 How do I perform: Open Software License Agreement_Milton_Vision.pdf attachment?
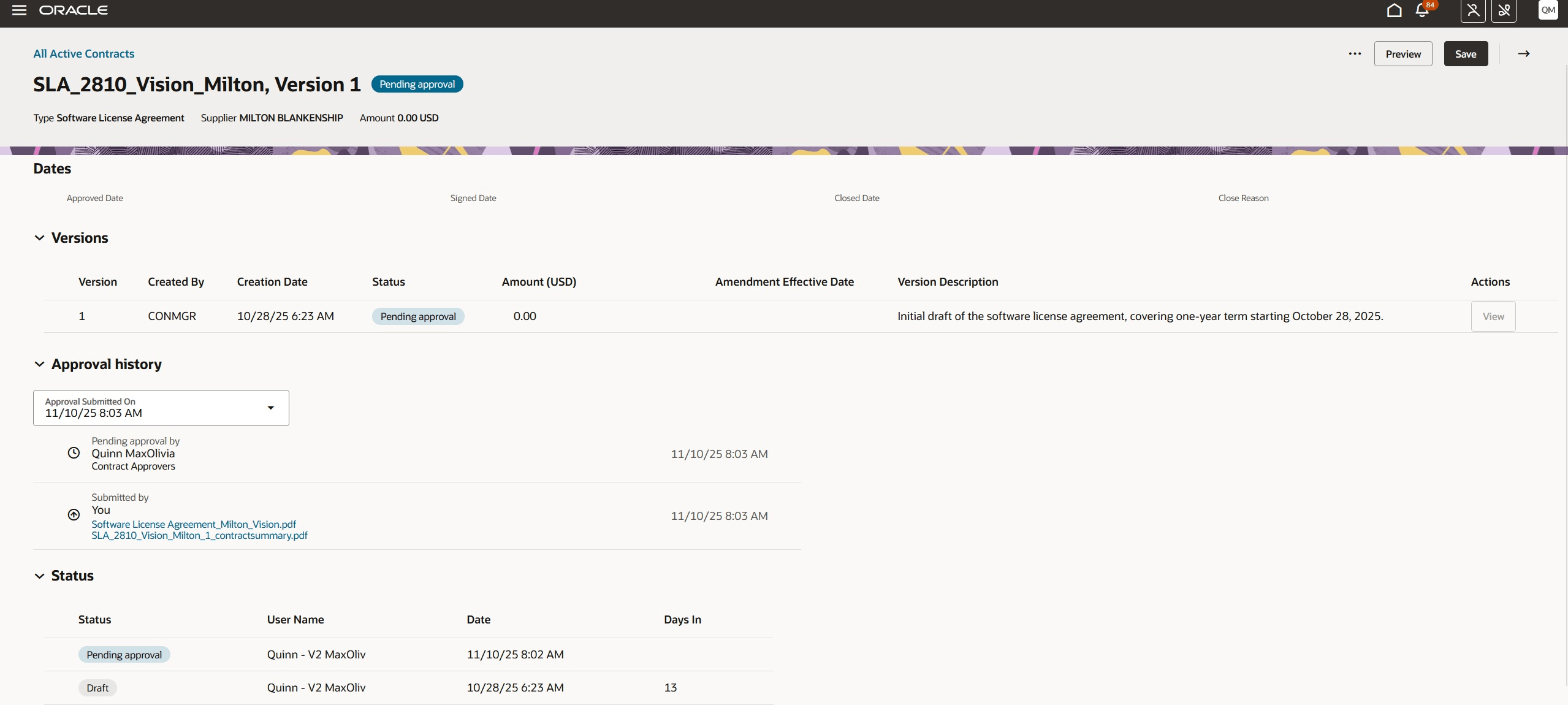pyautogui.click(x=194, y=524)
